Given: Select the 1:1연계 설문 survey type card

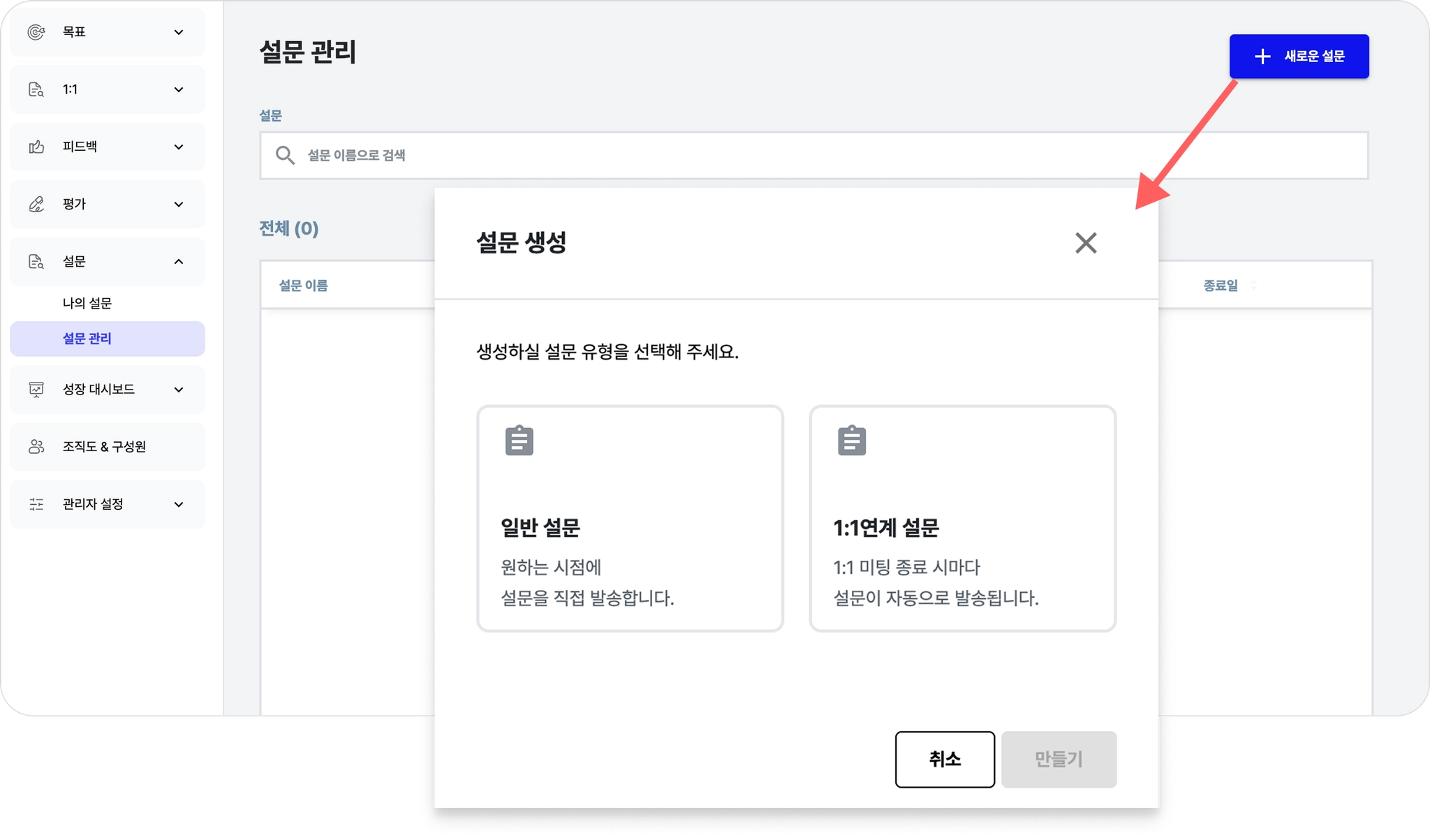Looking at the screenshot, I should pyautogui.click(x=962, y=519).
